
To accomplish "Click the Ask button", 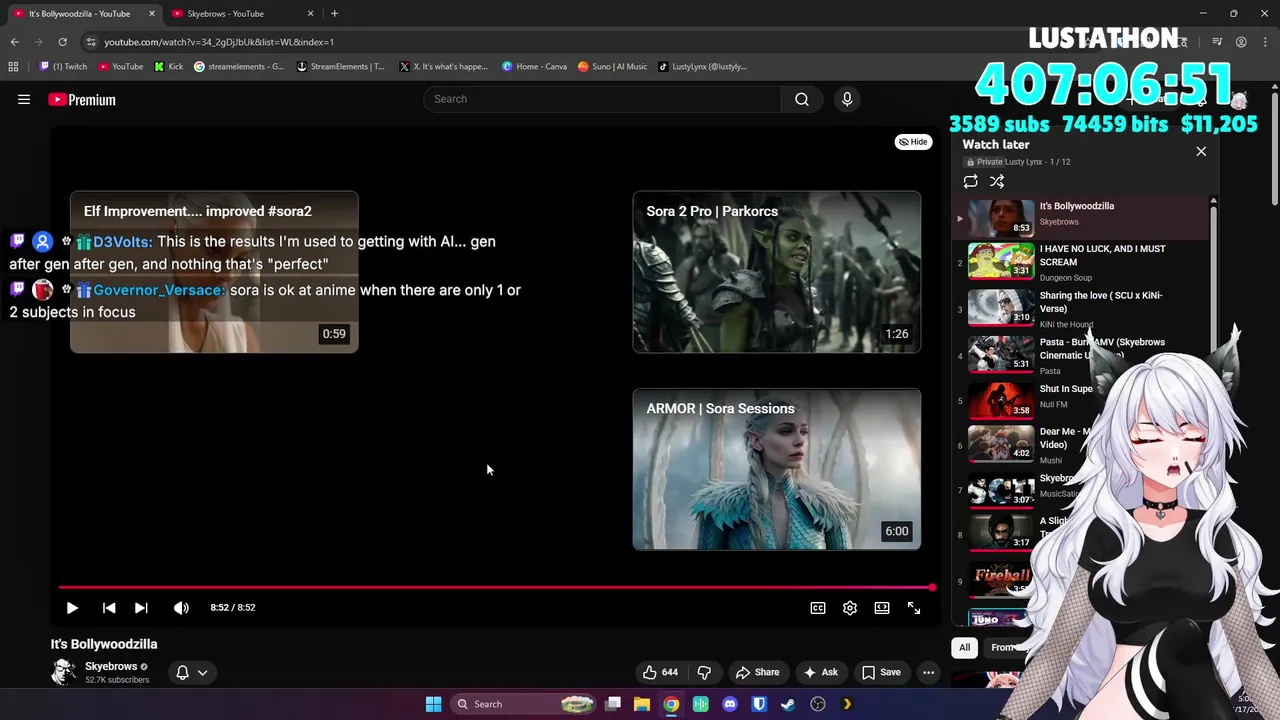I will coord(821,672).
